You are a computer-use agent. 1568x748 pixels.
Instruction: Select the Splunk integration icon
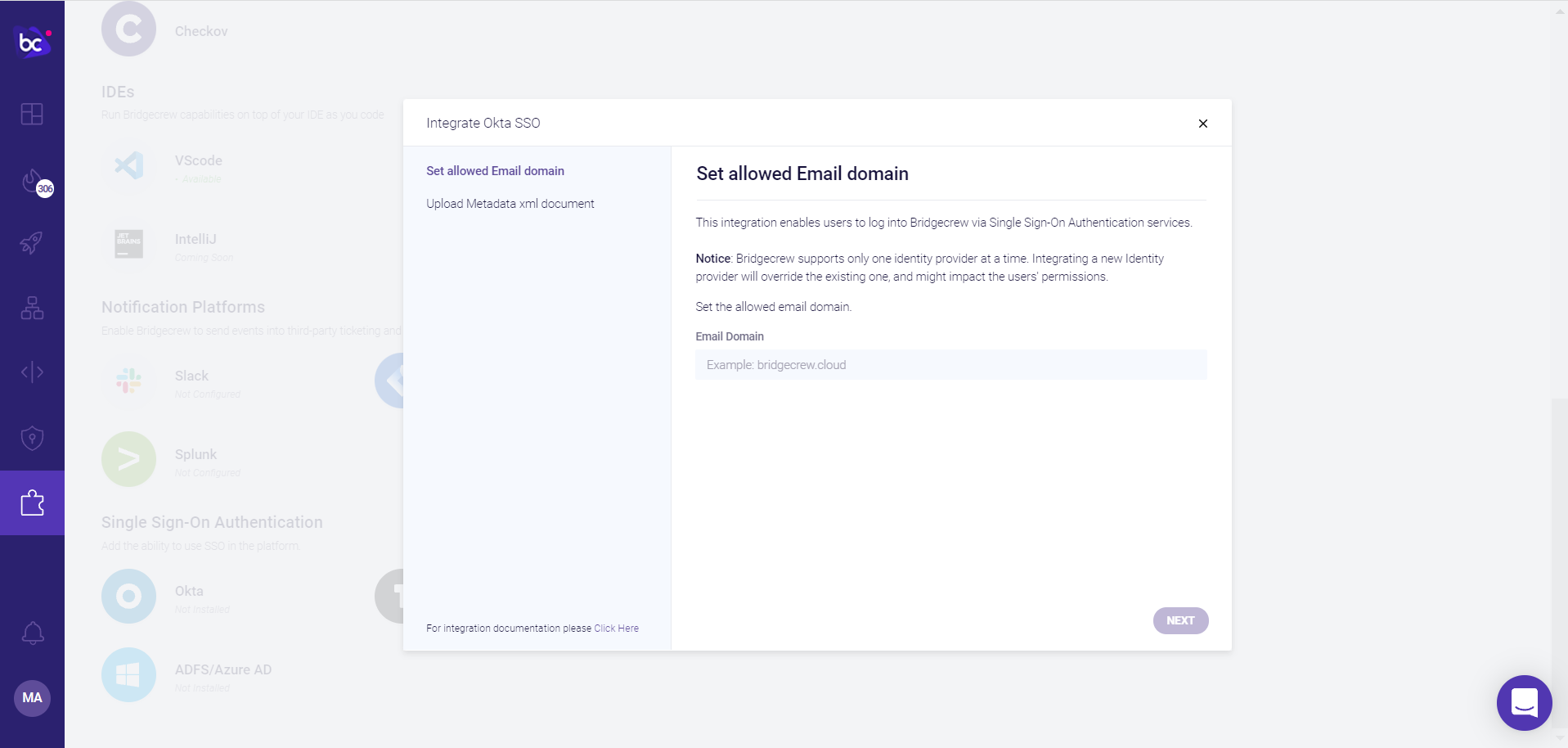[128, 459]
